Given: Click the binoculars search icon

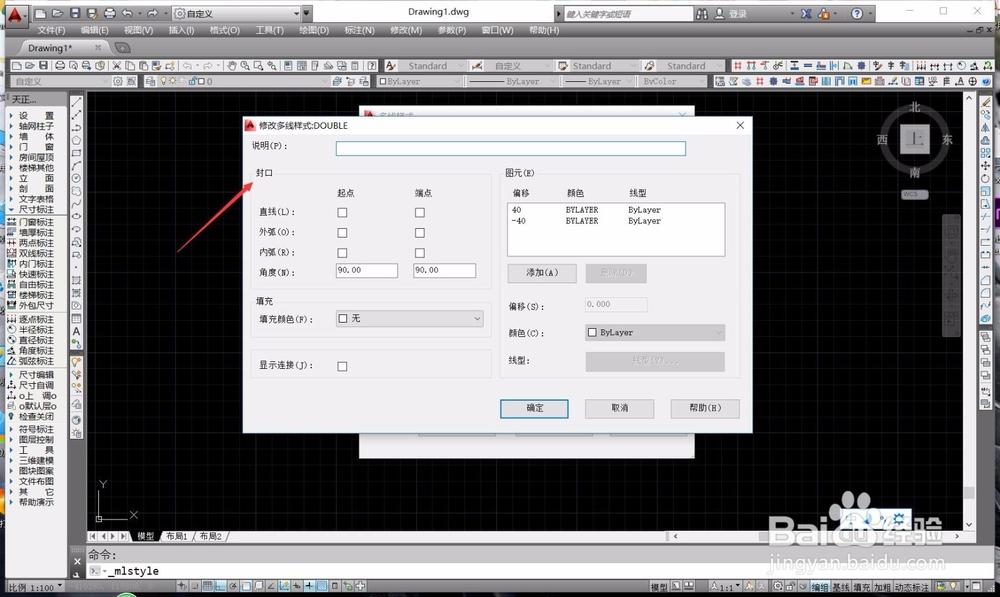Looking at the screenshot, I should tap(702, 13).
